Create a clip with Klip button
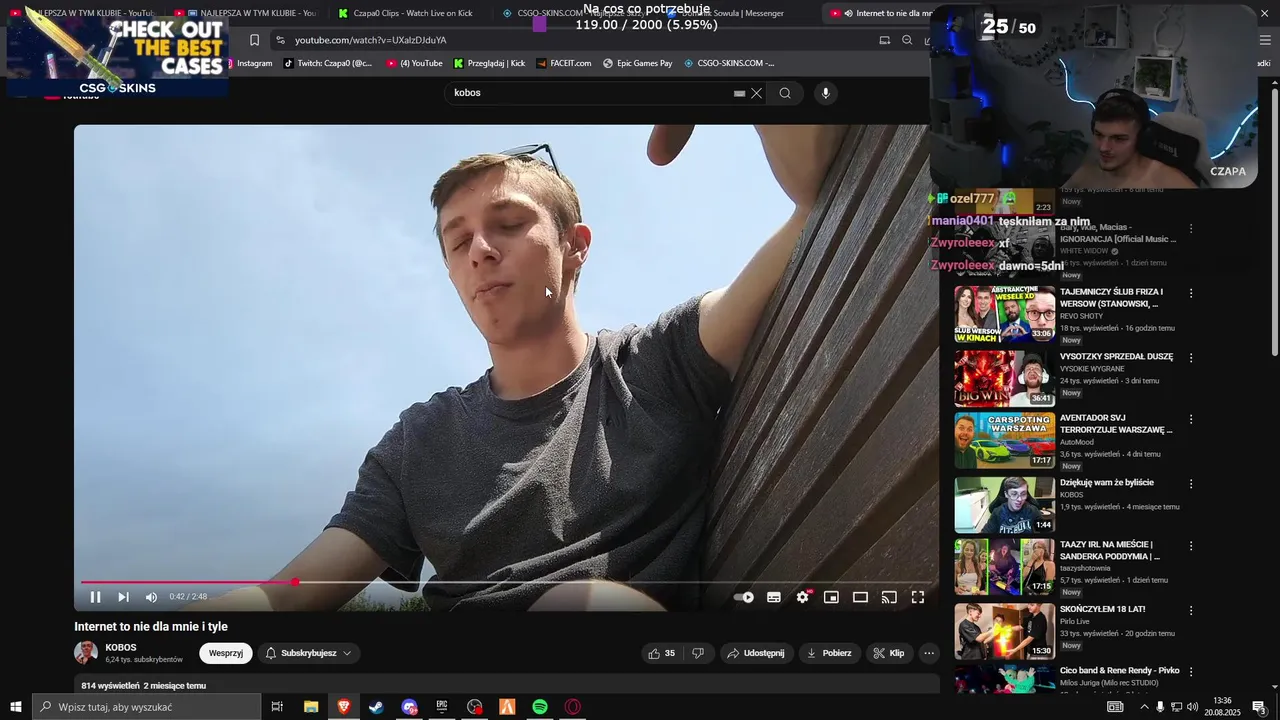Screen dimensions: 1280x720 coord(889,653)
